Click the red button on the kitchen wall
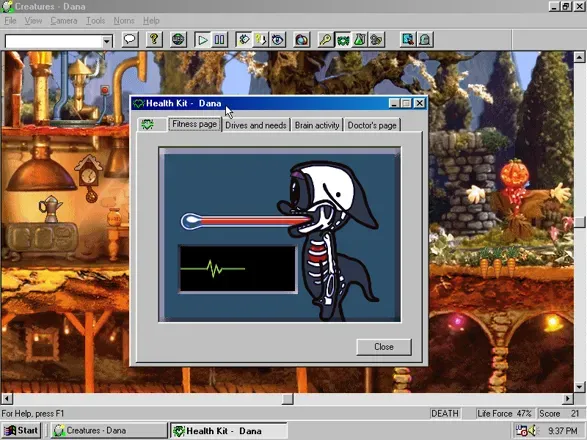Image resolution: width=587 pixels, height=440 pixels. point(105,90)
